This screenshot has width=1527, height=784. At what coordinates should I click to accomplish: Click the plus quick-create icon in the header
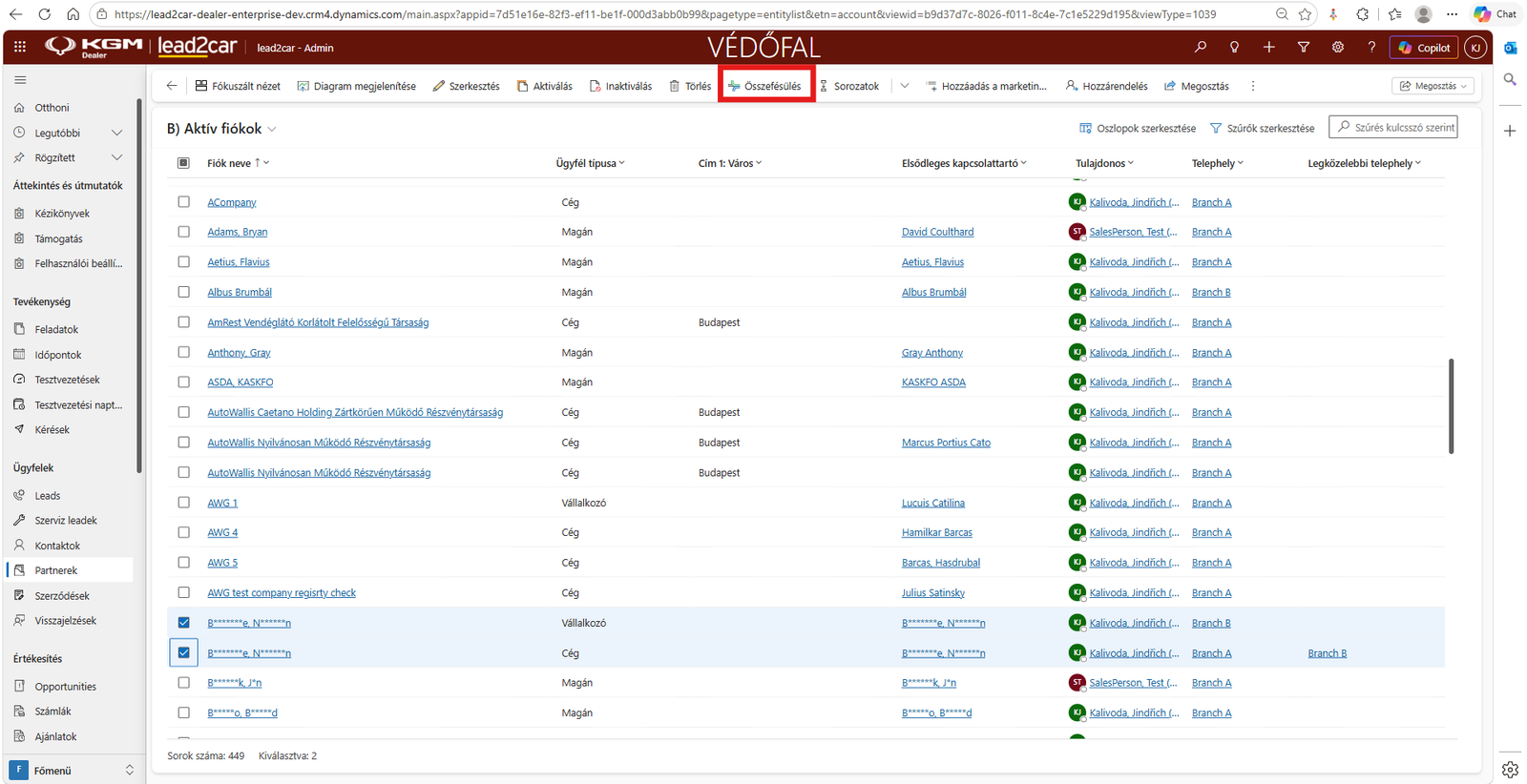tap(1269, 47)
